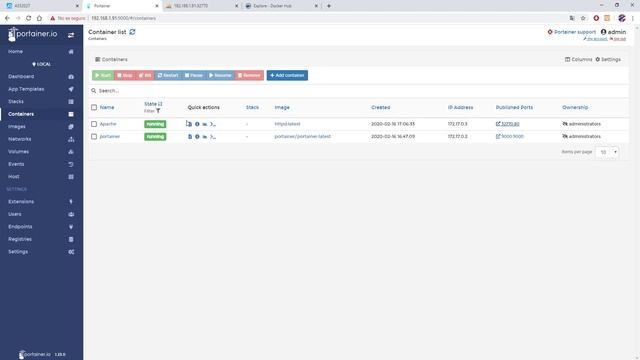640x360 pixels.
Task: Click the refresh icon beside Container list
Action: click(x=132, y=32)
